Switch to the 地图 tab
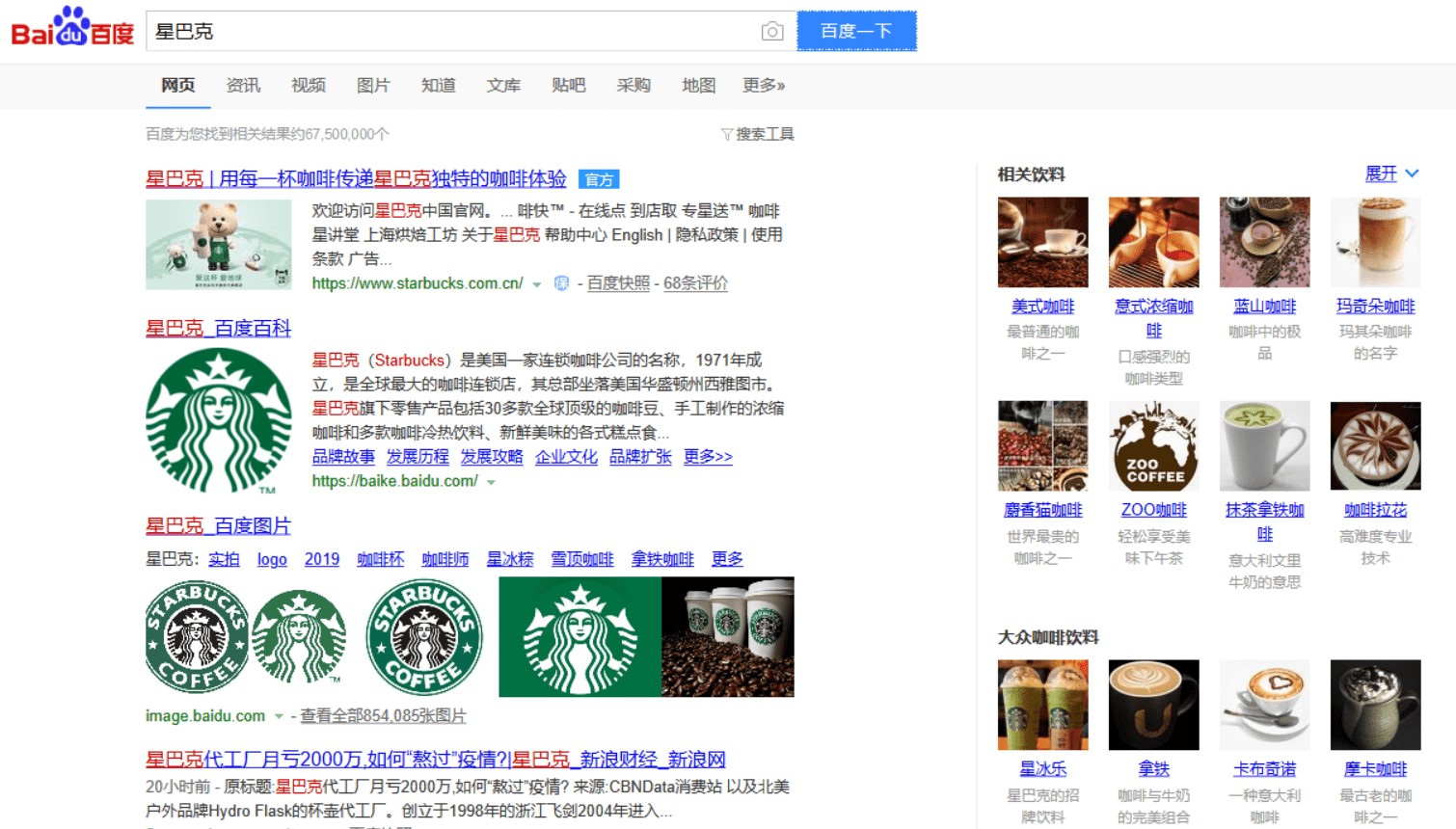The image size is (1456, 829). pyautogui.click(x=698, y=86)
